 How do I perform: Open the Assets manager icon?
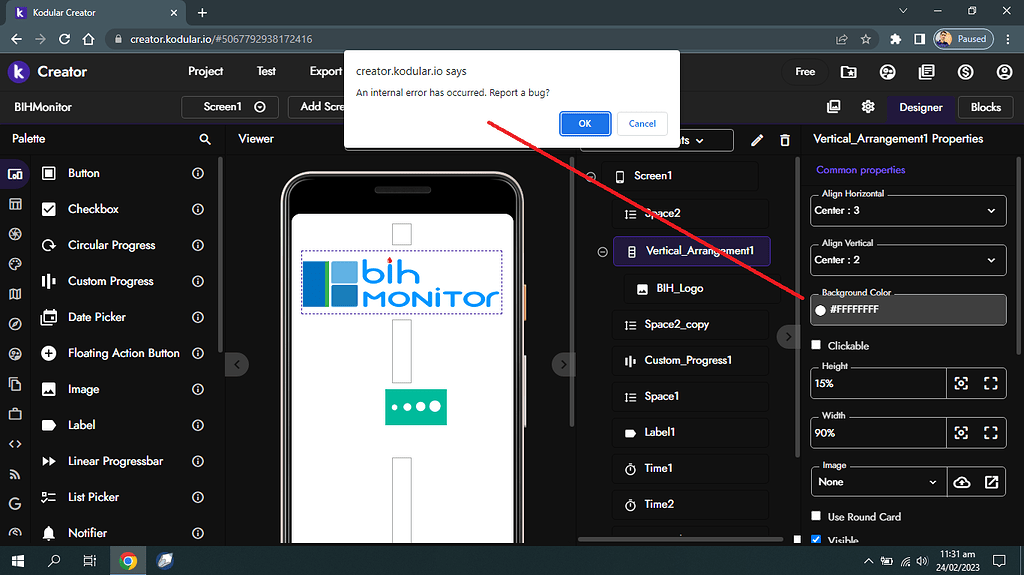pyautogui.click(x=834, y=107)
